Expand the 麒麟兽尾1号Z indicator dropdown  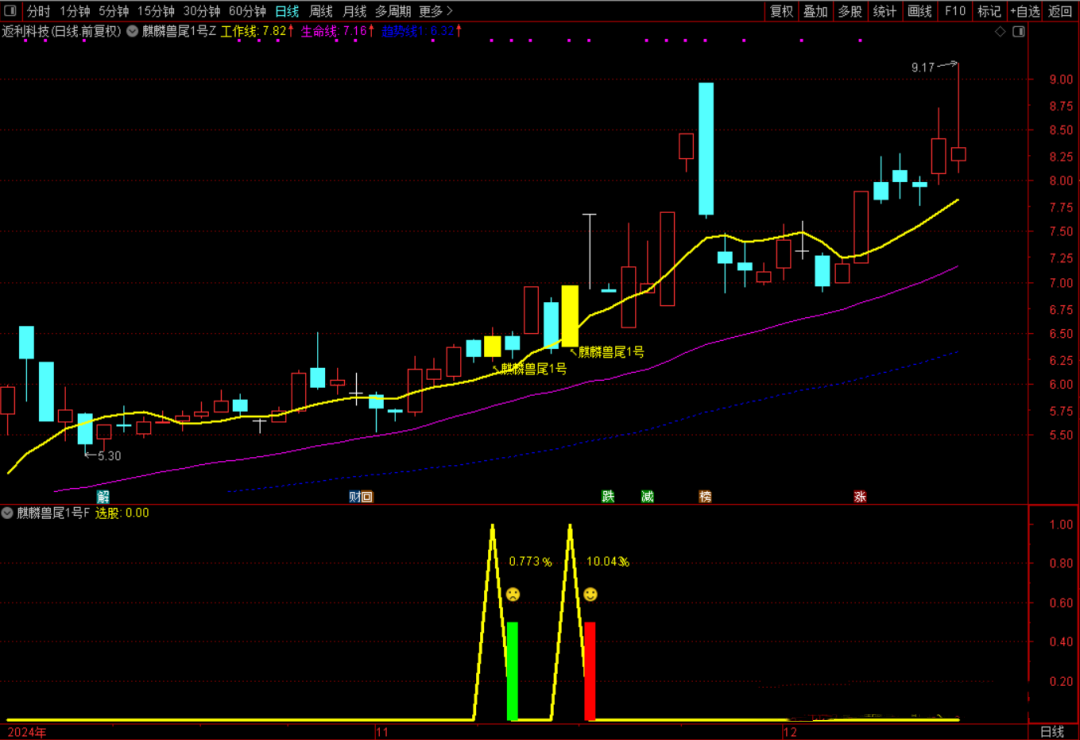click(x=133, y=31)
